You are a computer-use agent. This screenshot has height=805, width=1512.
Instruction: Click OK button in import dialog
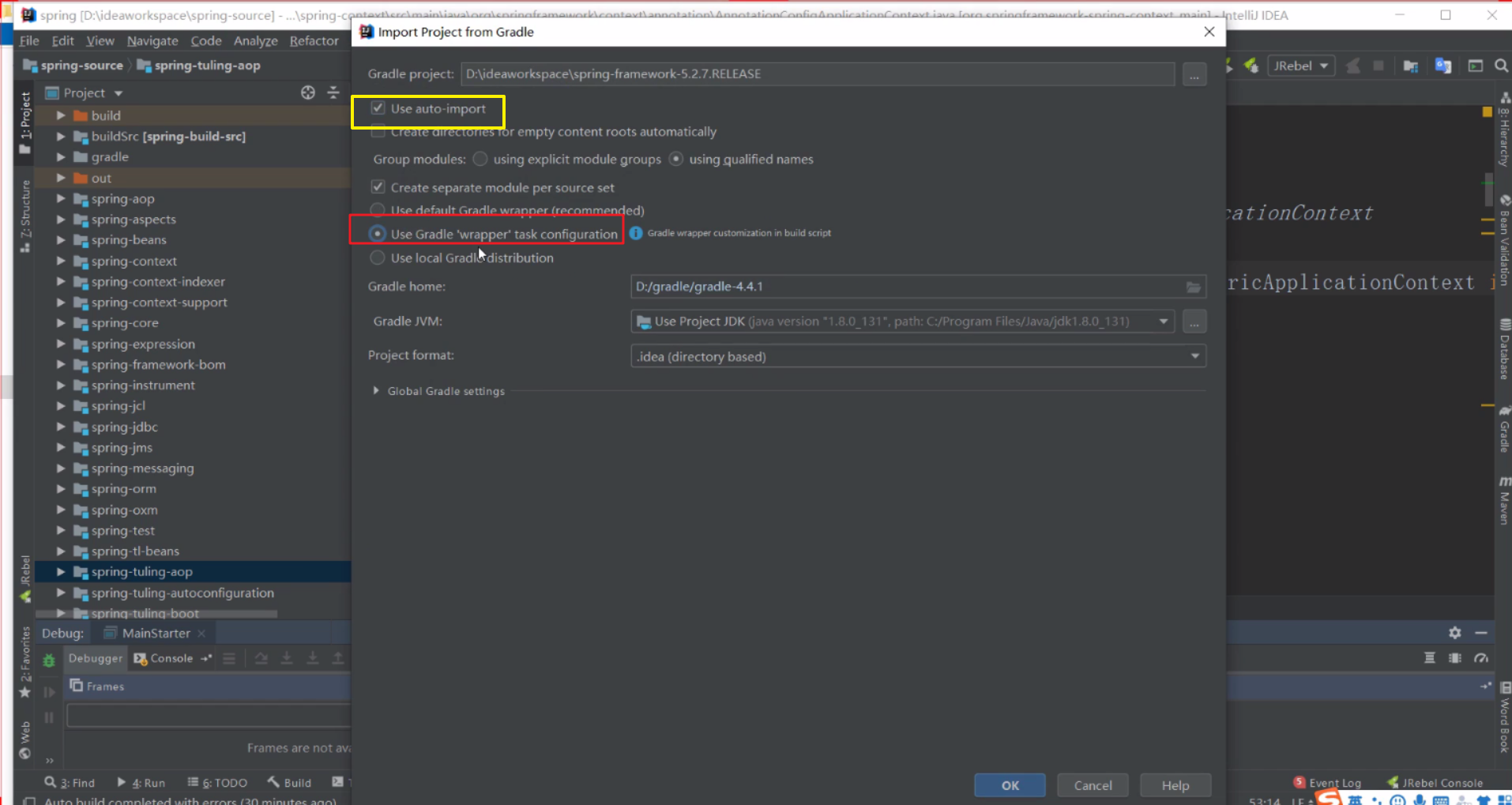[1010, 785]
